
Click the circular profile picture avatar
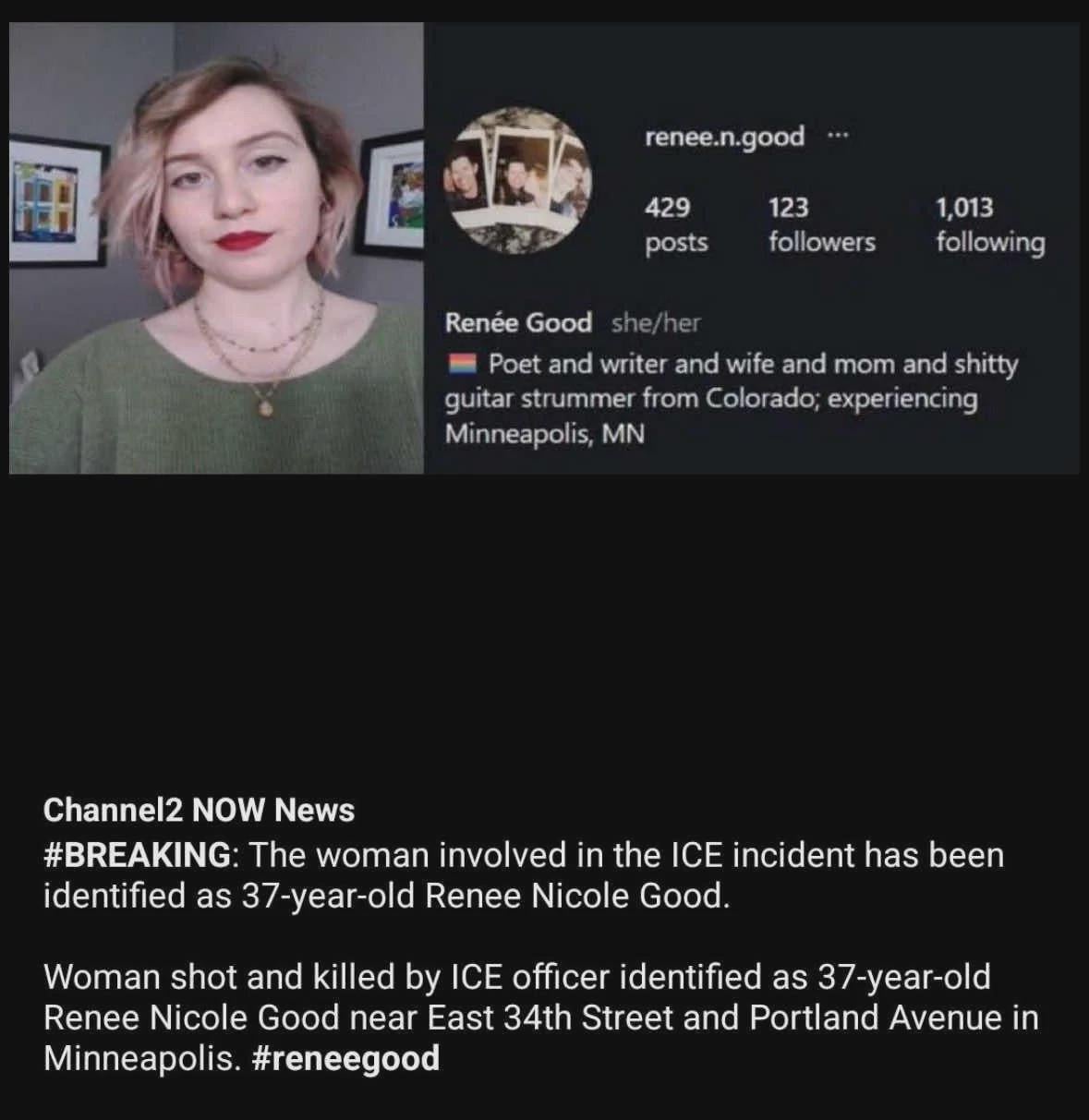pyautogui.click(x=519, y=181)
